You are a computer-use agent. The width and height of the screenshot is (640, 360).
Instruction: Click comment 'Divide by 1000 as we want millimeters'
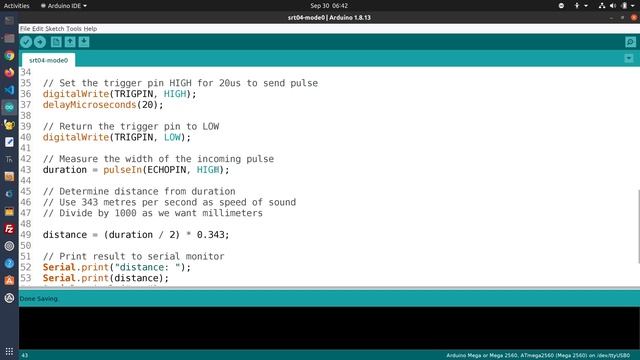point(153,213)
